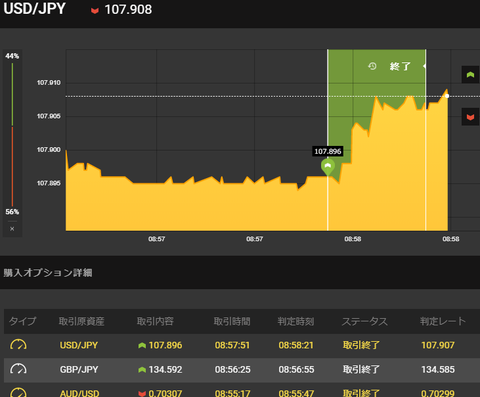Click the red arrow beside 0.70307
480x397 pixels.
tap(142, 394)
